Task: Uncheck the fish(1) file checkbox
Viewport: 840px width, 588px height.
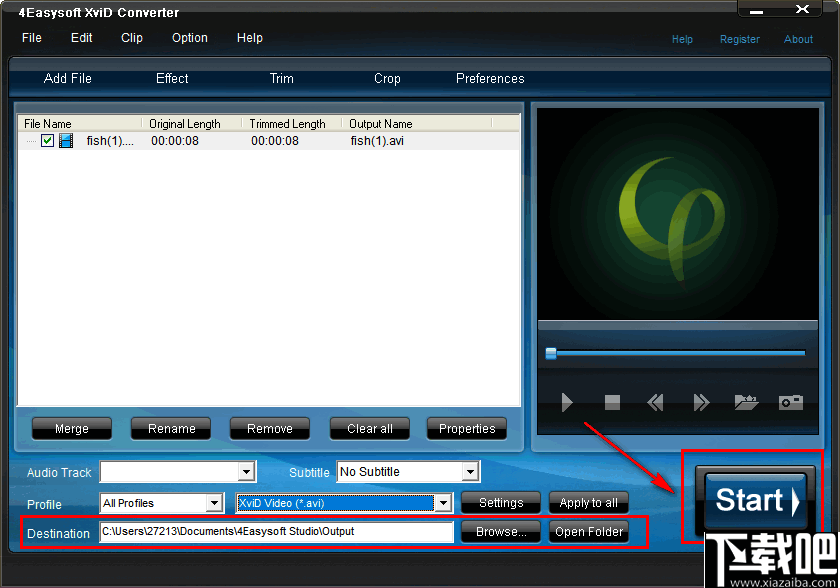Action: click(47, 141)
